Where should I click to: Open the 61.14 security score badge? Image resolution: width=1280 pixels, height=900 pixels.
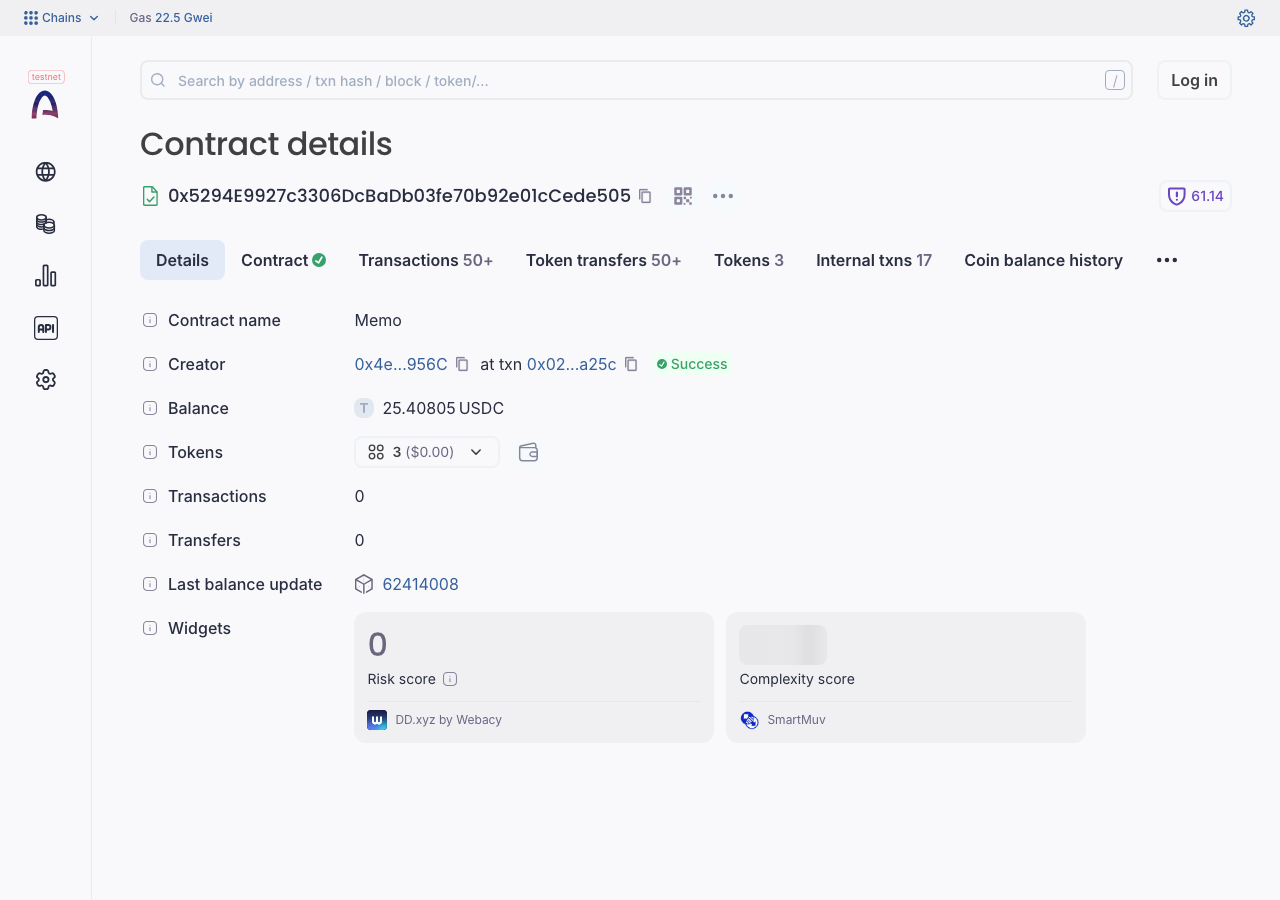(x=1196, y=196)
